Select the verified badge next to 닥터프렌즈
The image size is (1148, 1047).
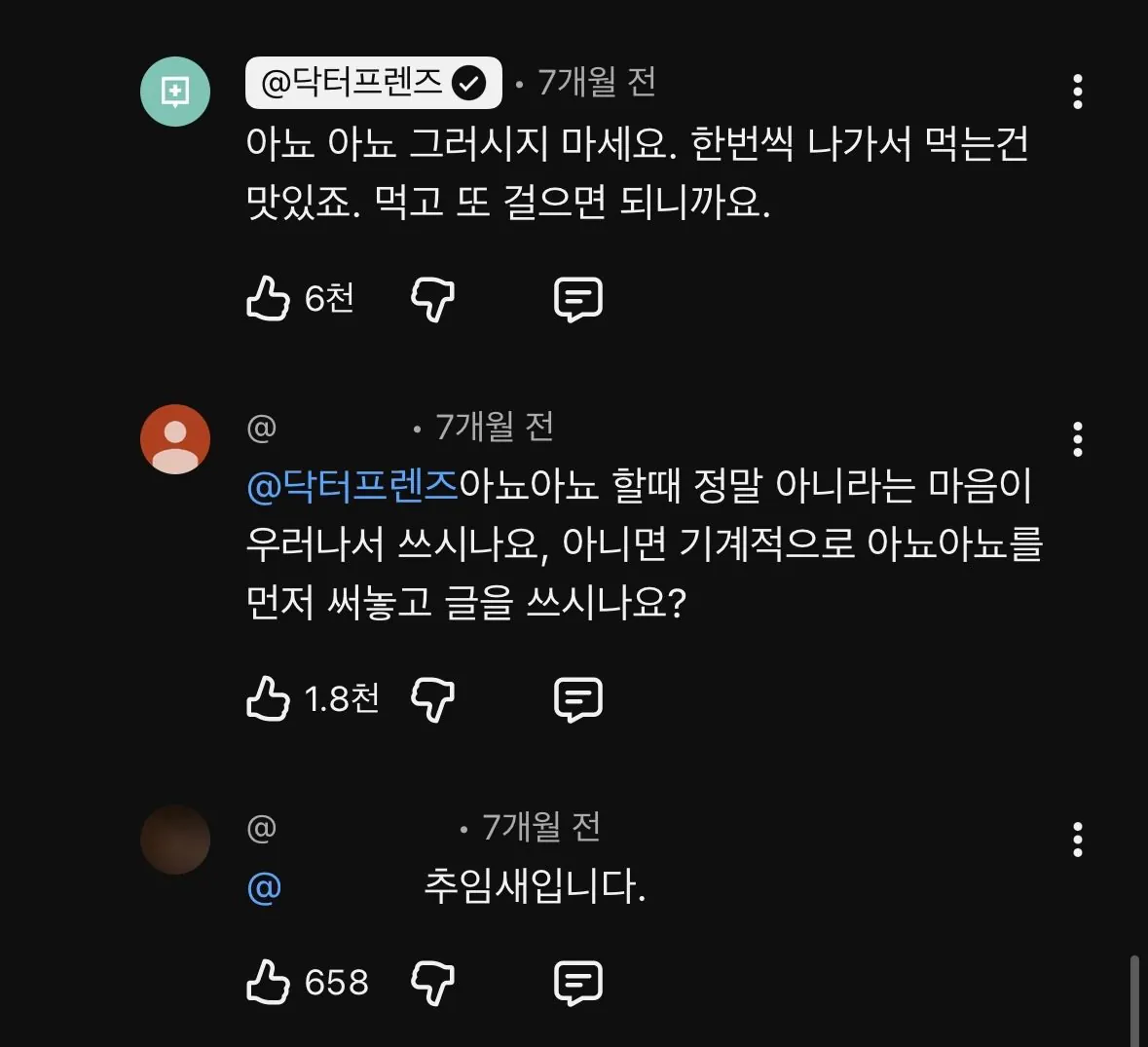469,82
